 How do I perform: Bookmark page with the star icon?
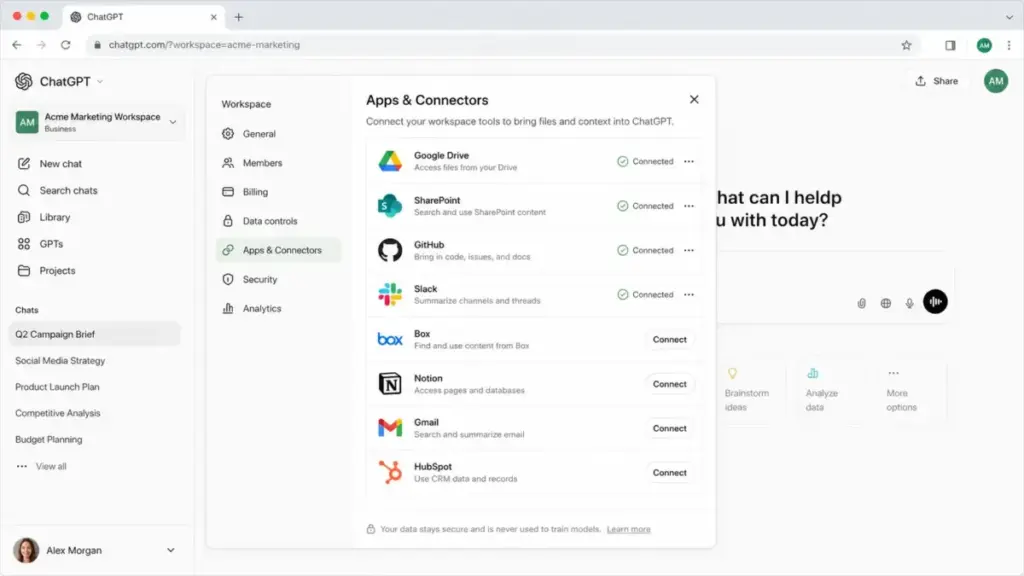pos(906,45)
